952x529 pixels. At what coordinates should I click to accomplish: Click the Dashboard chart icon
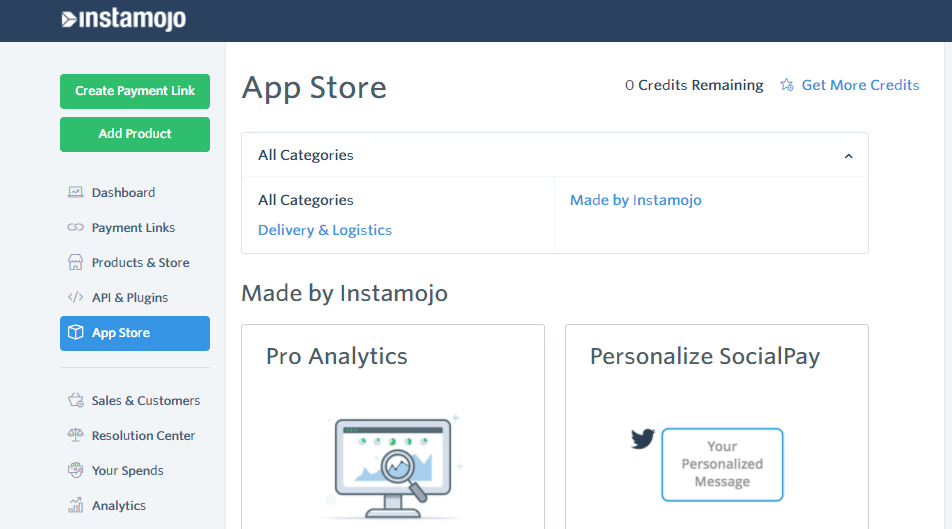[x=75, y=192]
